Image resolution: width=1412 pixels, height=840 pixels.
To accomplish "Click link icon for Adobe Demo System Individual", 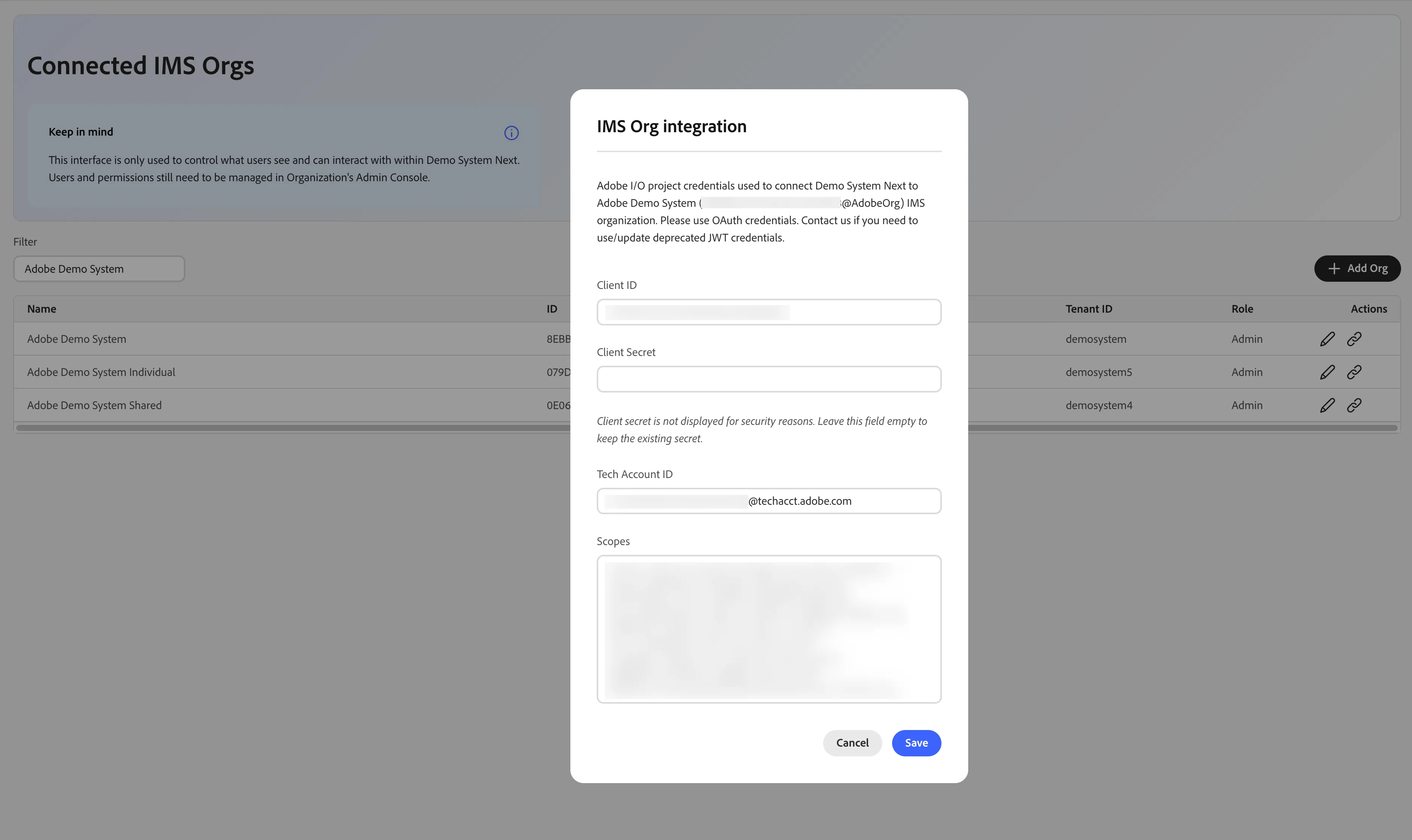I will [x=1354, y=372].
